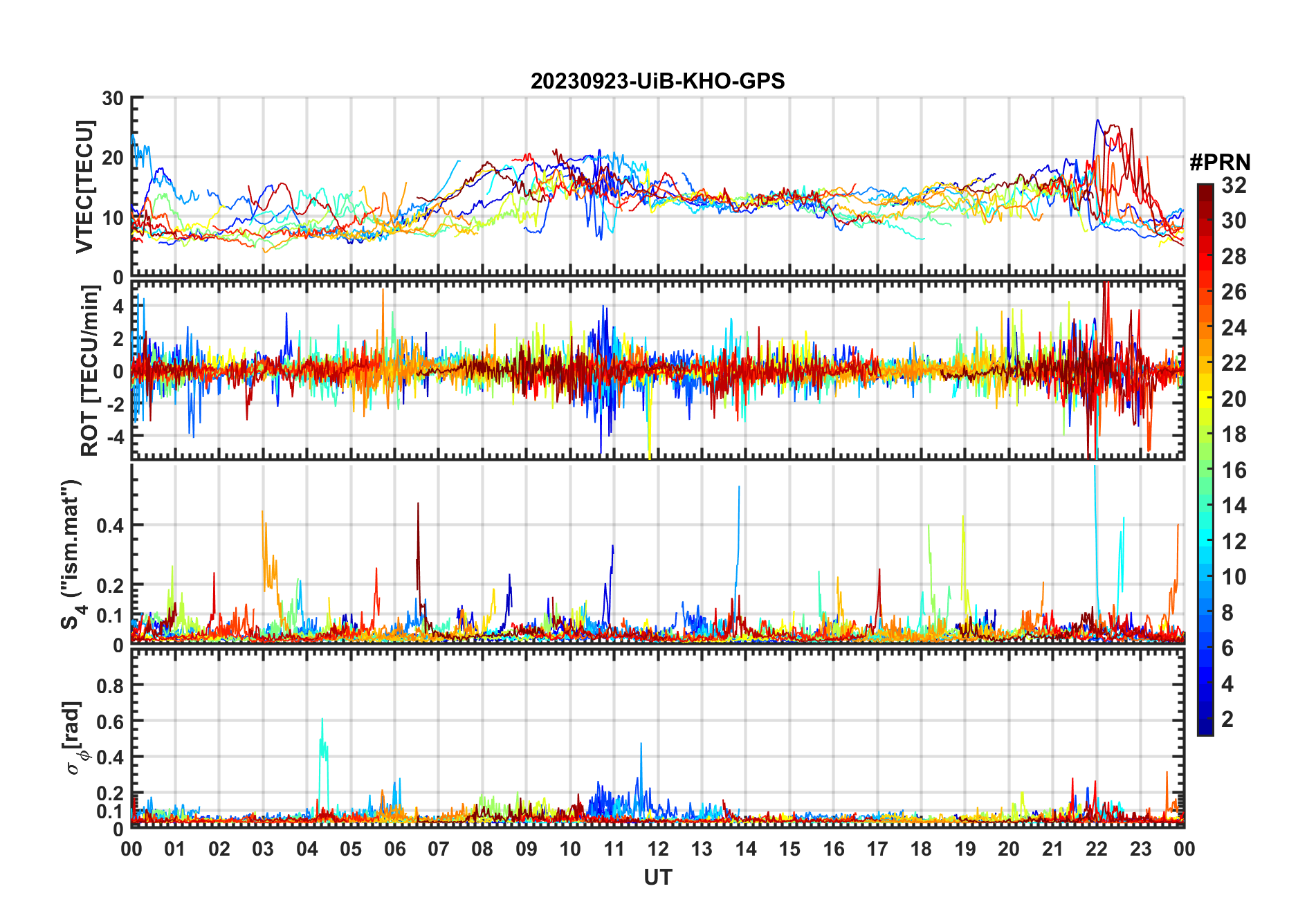Click the colorbar tick label "24"
The image size is (1316, 920).
[1234, 328]
